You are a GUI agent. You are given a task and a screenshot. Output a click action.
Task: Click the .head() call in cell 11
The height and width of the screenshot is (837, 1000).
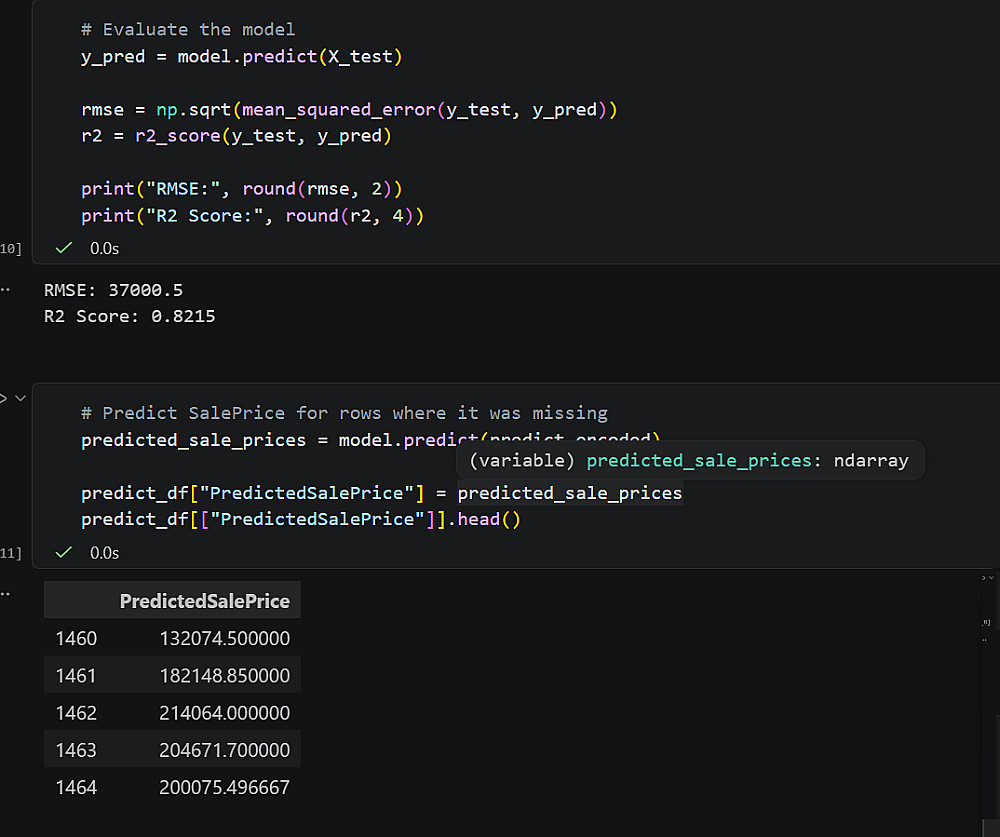pyautogui.click(x=488, y=519)
